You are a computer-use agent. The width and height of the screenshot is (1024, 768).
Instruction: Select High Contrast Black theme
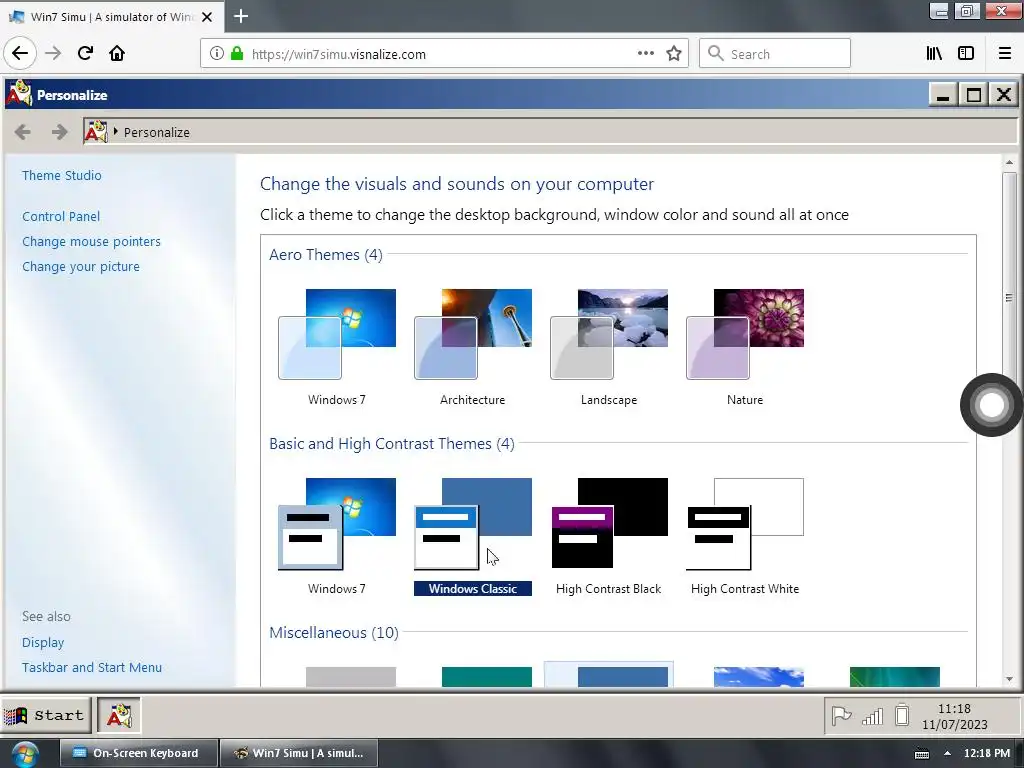click(609, 536)
